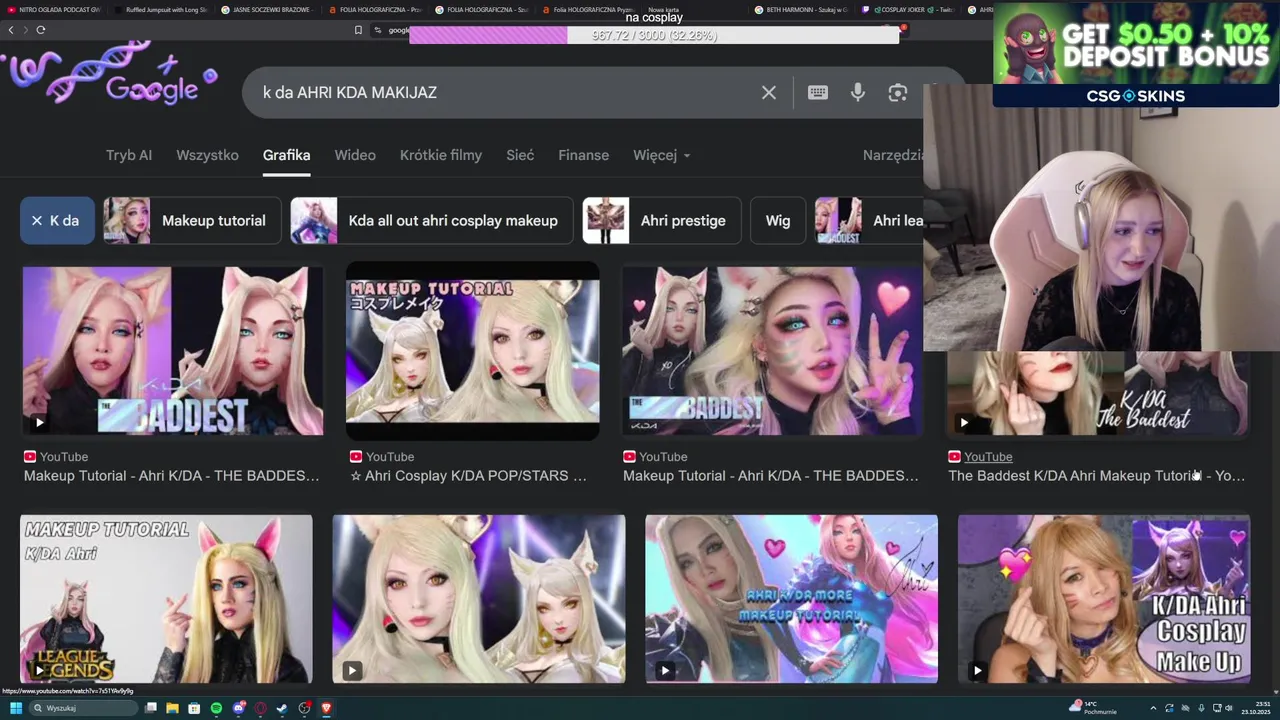Switch to 'JASNE SOCZEWKI BRAZOWE' browser tab
The width and height of the screenshot is (1280, 720).
[x=266, y=9]
